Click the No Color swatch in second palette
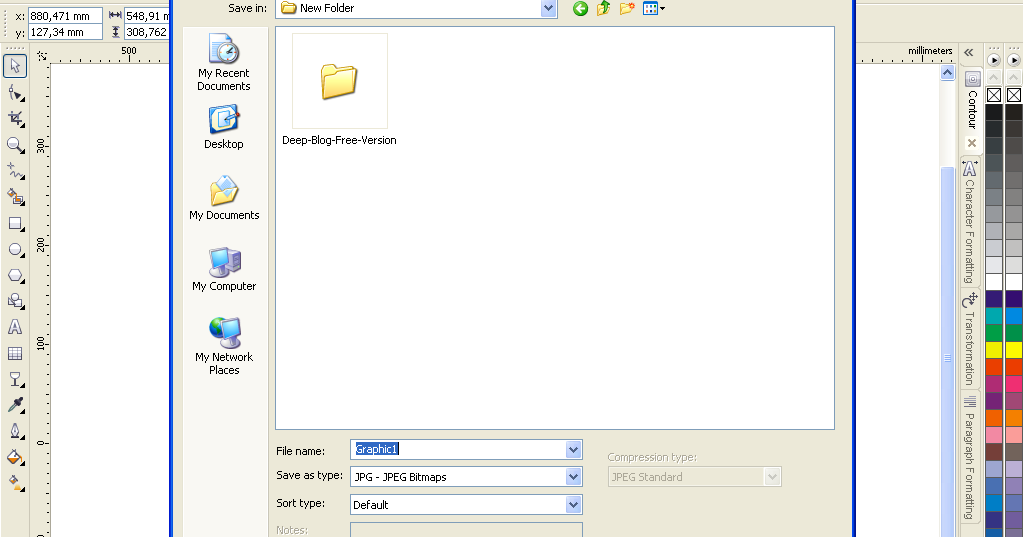Viewport: 1023px width, 537px height. click(x=1014, y=95)
